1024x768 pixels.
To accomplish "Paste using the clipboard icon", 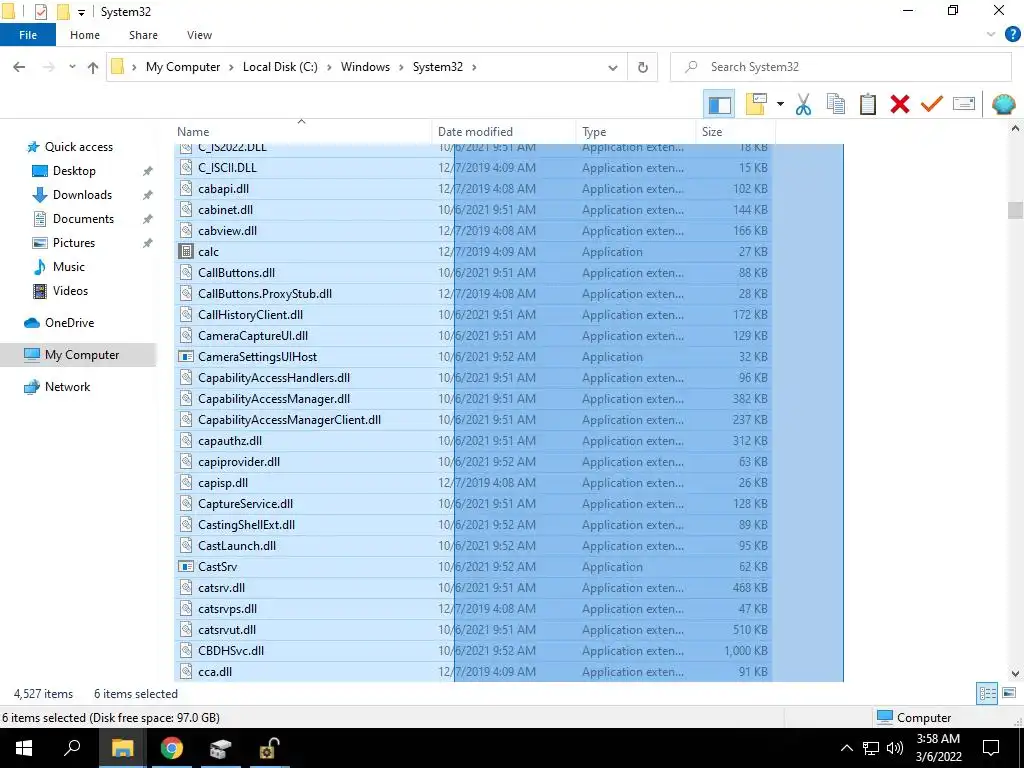I will [867, 104].
